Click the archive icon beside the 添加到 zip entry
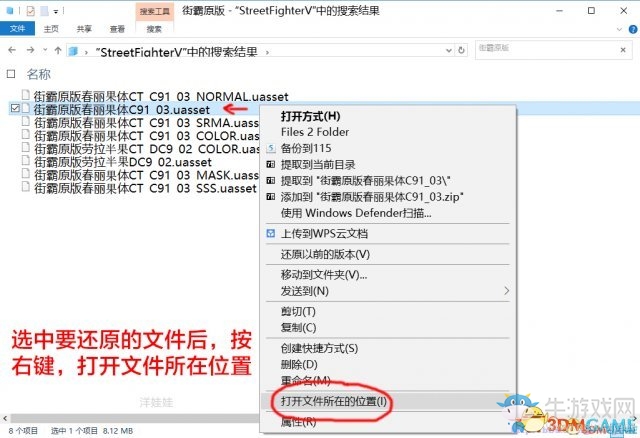The image size is (640, 438). (271, 197)
